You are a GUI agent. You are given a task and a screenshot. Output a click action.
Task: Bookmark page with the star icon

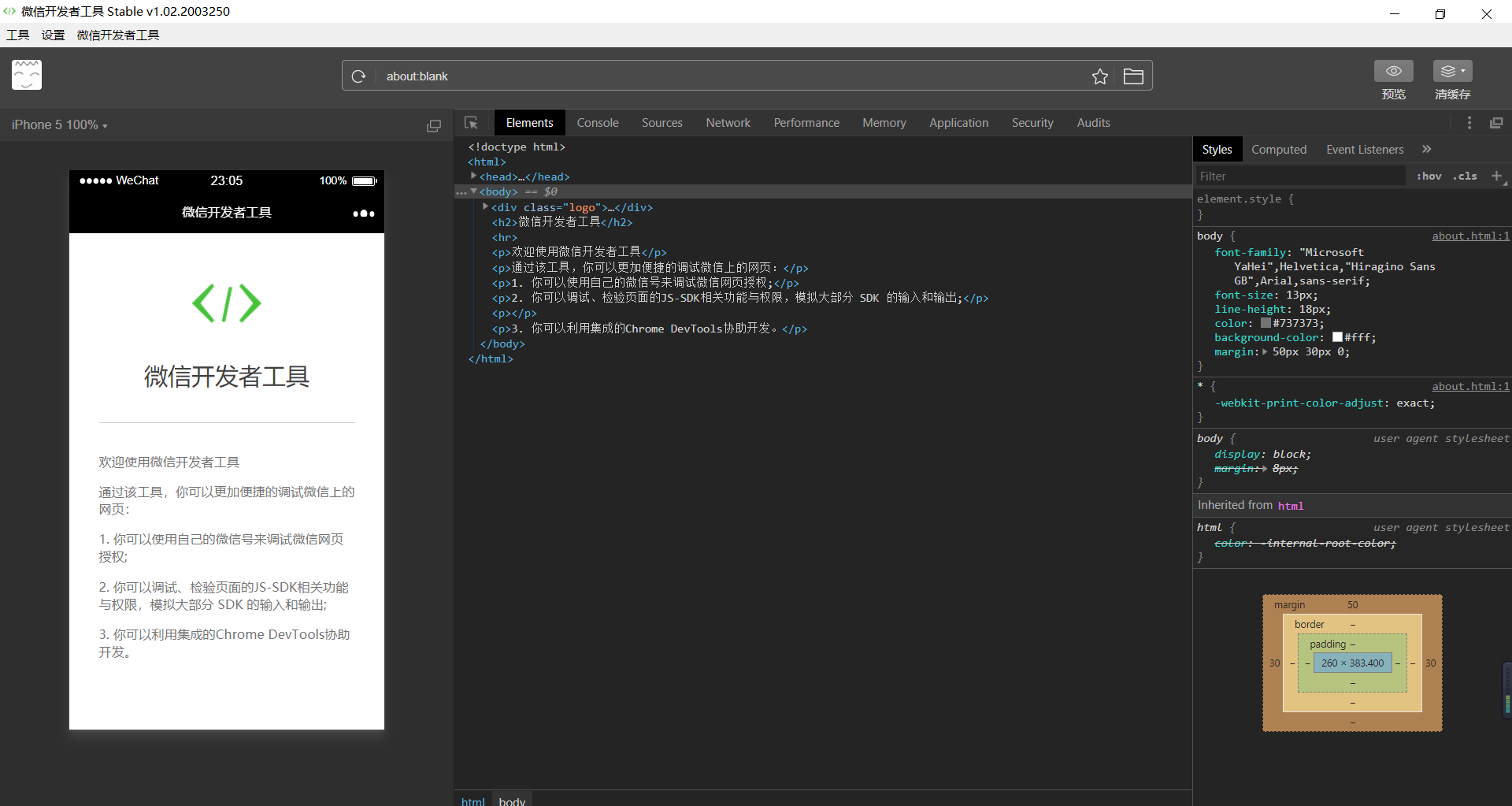pyautogui.click(x=1100, y=76)
